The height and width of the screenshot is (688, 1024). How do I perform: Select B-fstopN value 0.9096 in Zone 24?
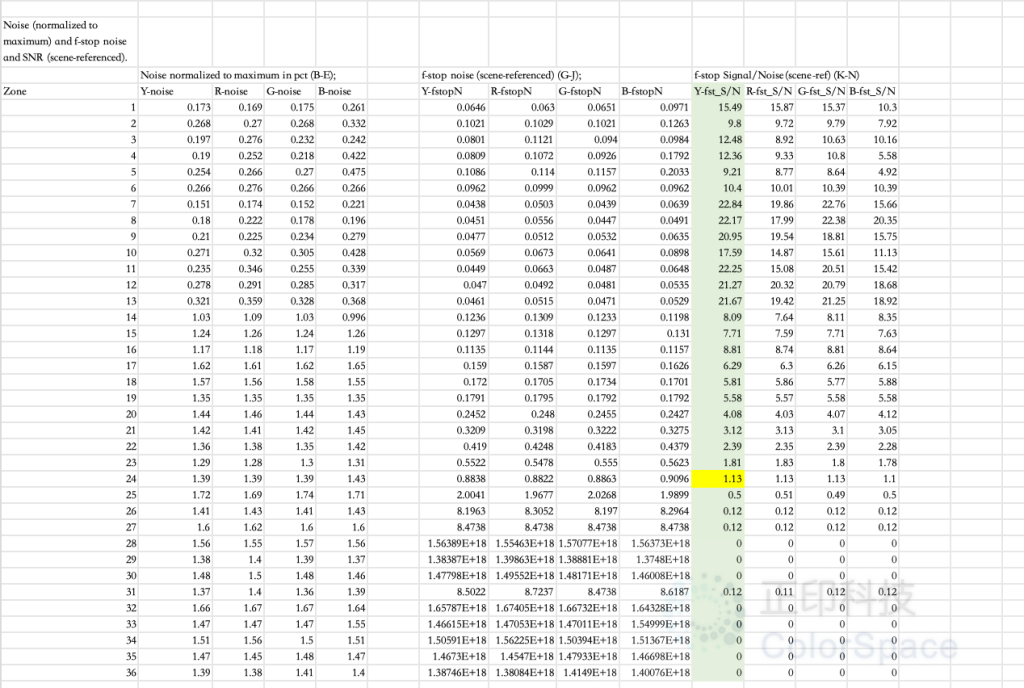pyautogui.click(x=656, y=479)
